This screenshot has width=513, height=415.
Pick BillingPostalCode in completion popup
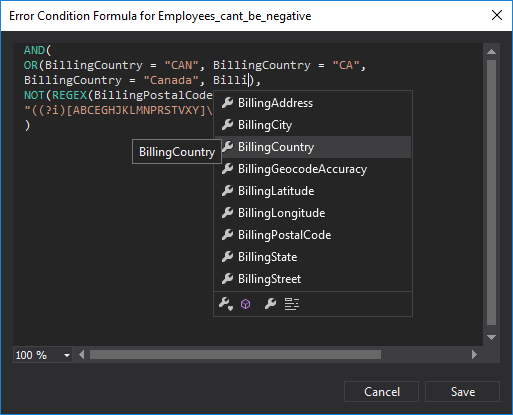[x=313, y=235]
